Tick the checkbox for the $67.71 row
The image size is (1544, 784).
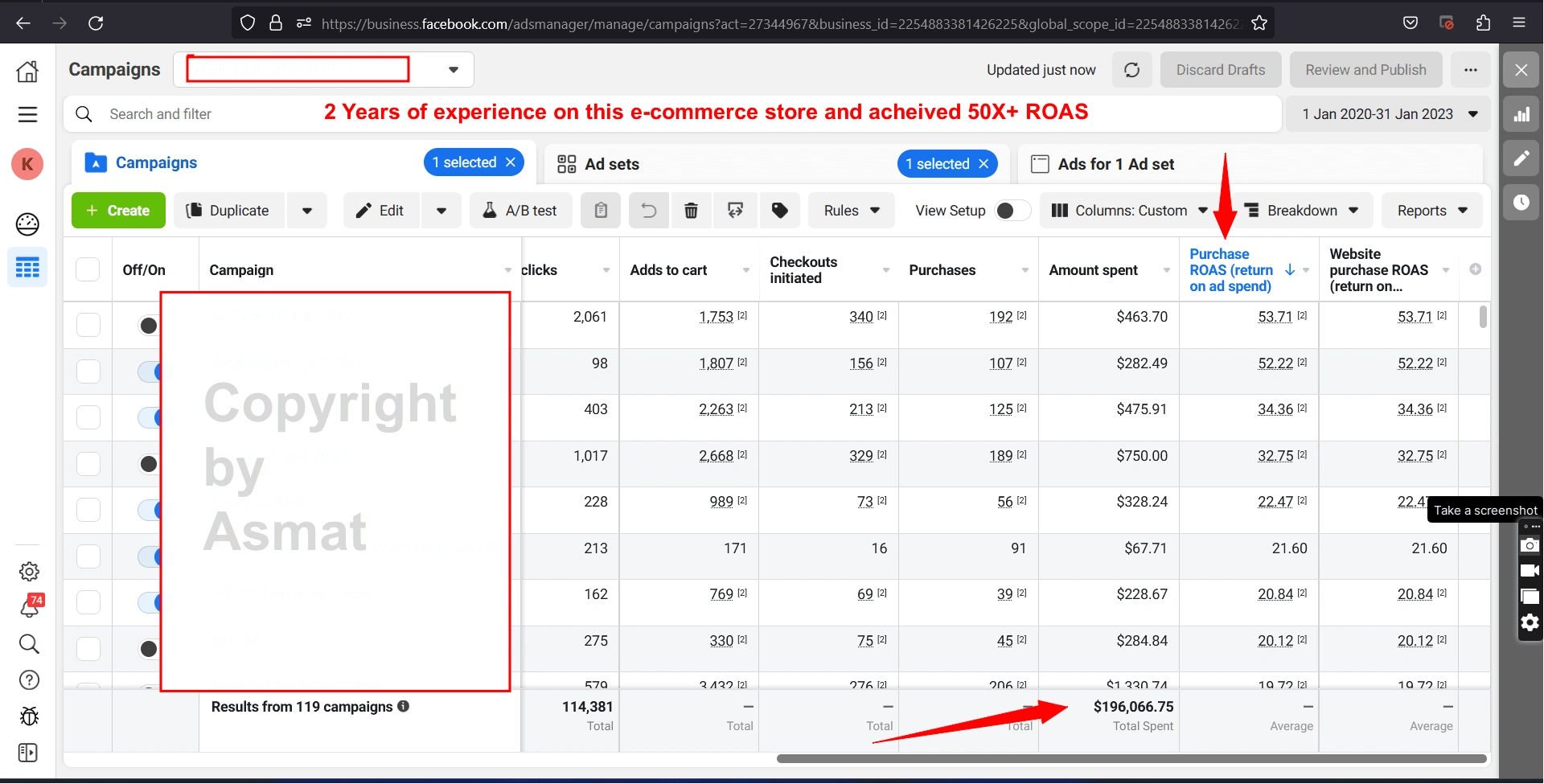(88, 556)
